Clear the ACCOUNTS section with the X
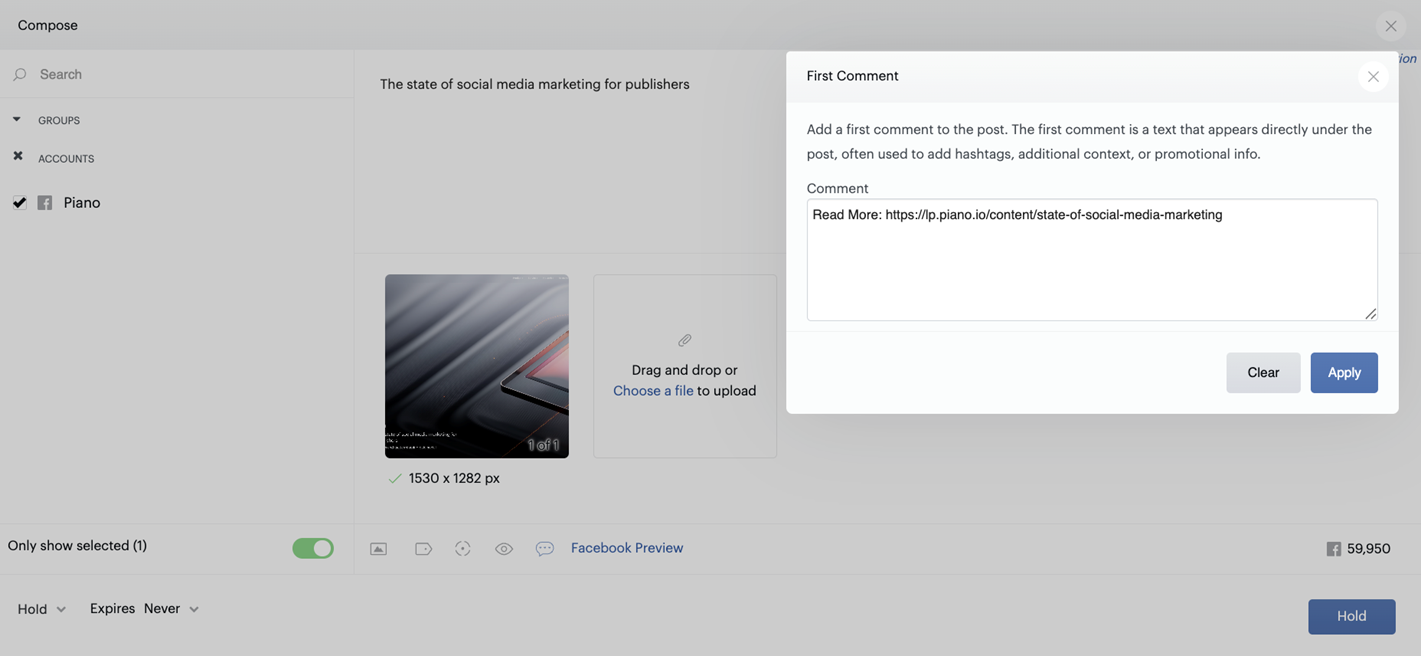The height and width of the screenshot is (656, 1421). tap(18, 157)
